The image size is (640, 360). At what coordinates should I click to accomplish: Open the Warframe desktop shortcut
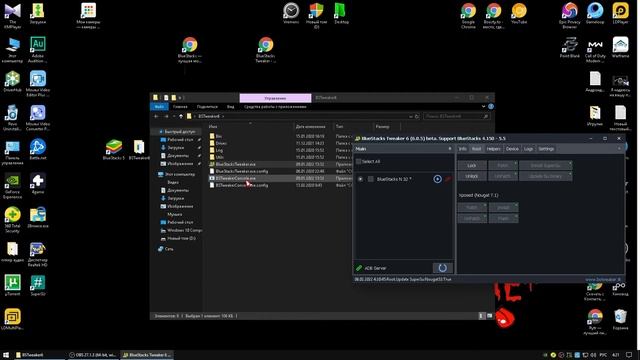coord(620,47)
